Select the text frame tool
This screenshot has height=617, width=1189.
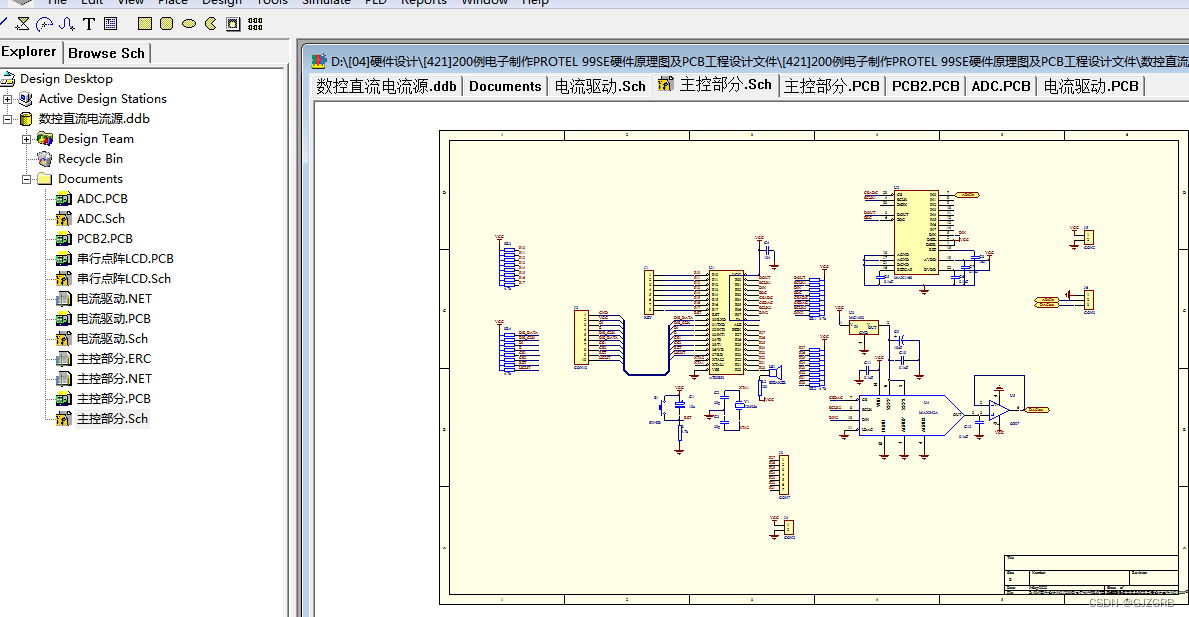(x=110, y=23)
